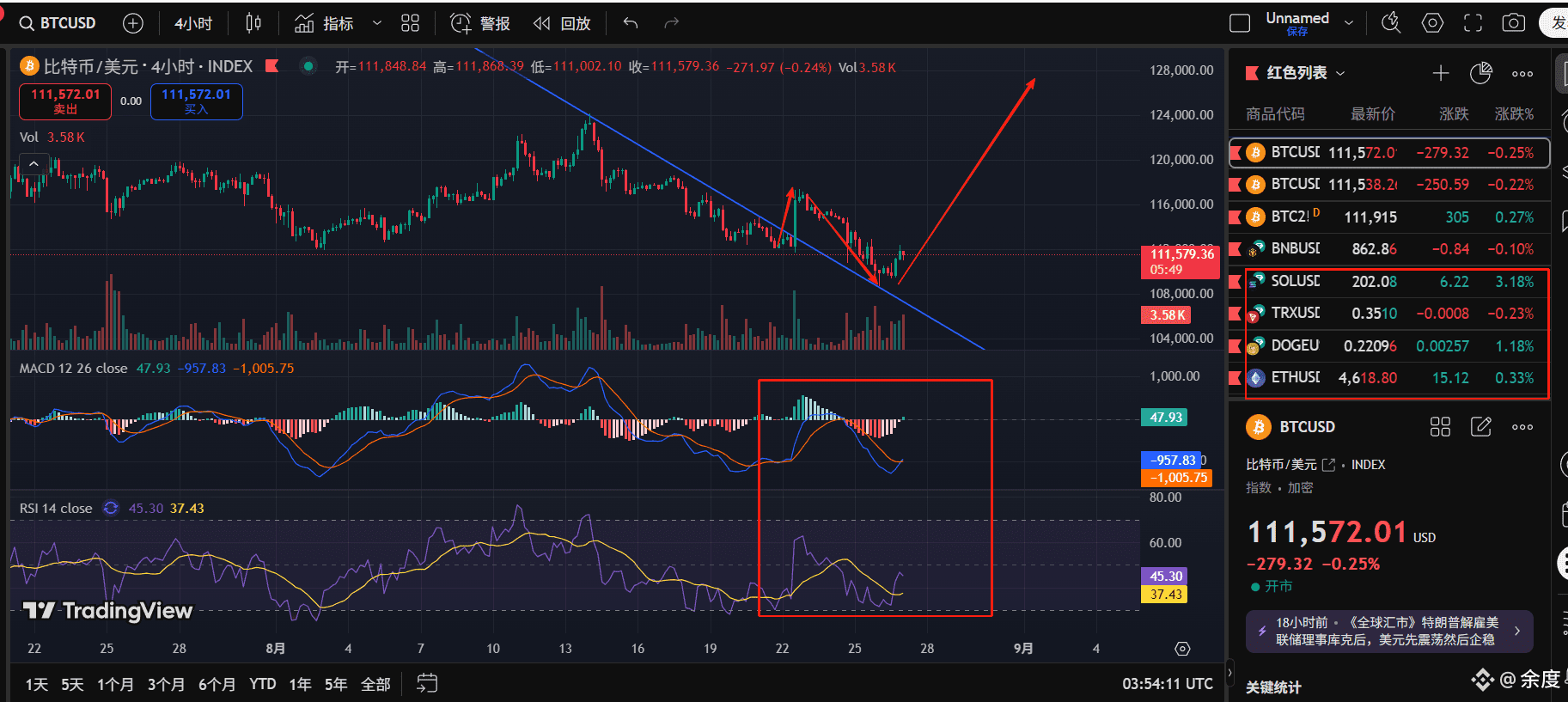Select the ETHUSD watchlist row
Screen dimensions: 1568x702
point(1389,378)
